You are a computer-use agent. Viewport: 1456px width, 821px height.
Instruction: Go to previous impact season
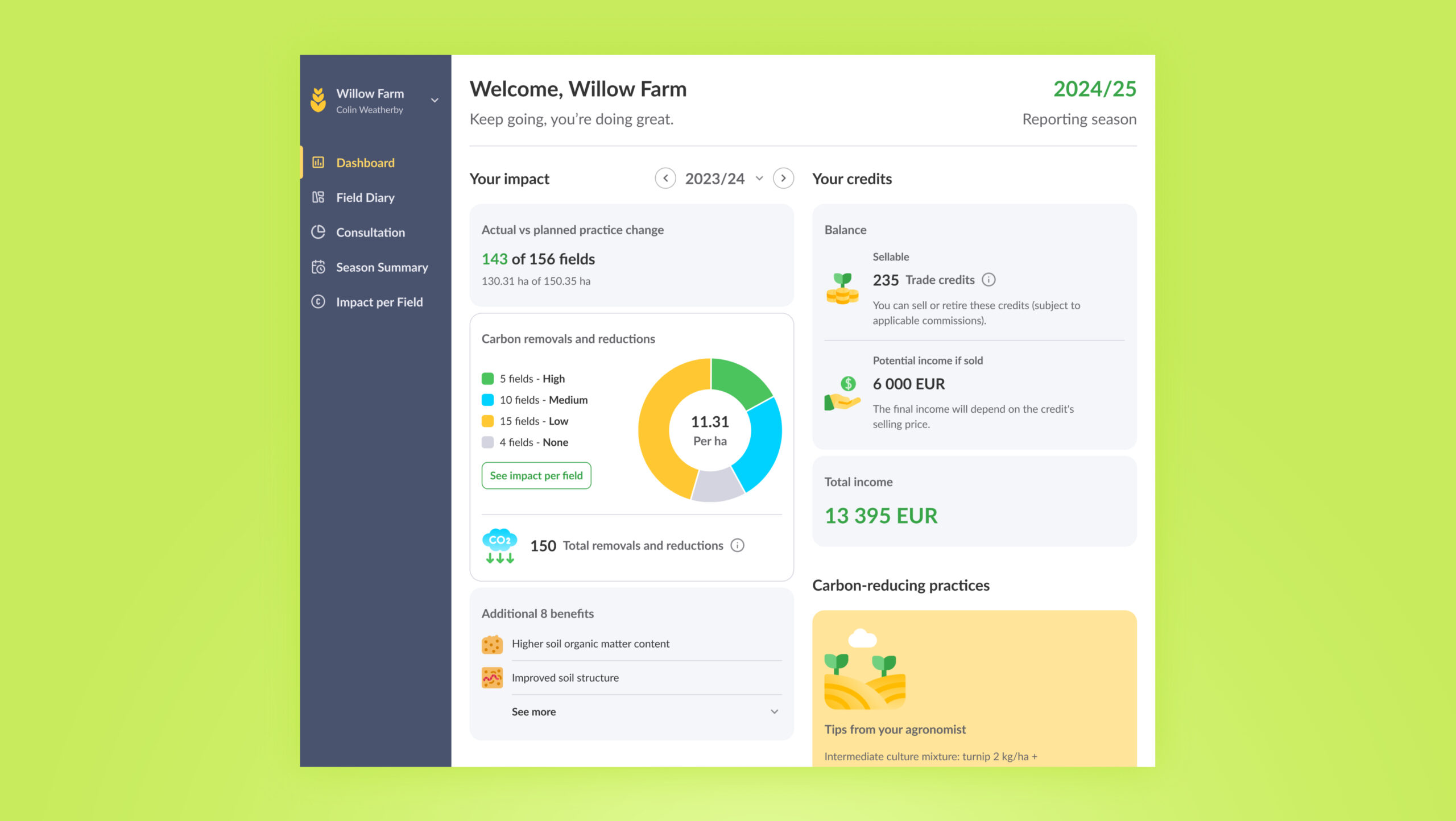pyautogui.click(x=665, y=179)
